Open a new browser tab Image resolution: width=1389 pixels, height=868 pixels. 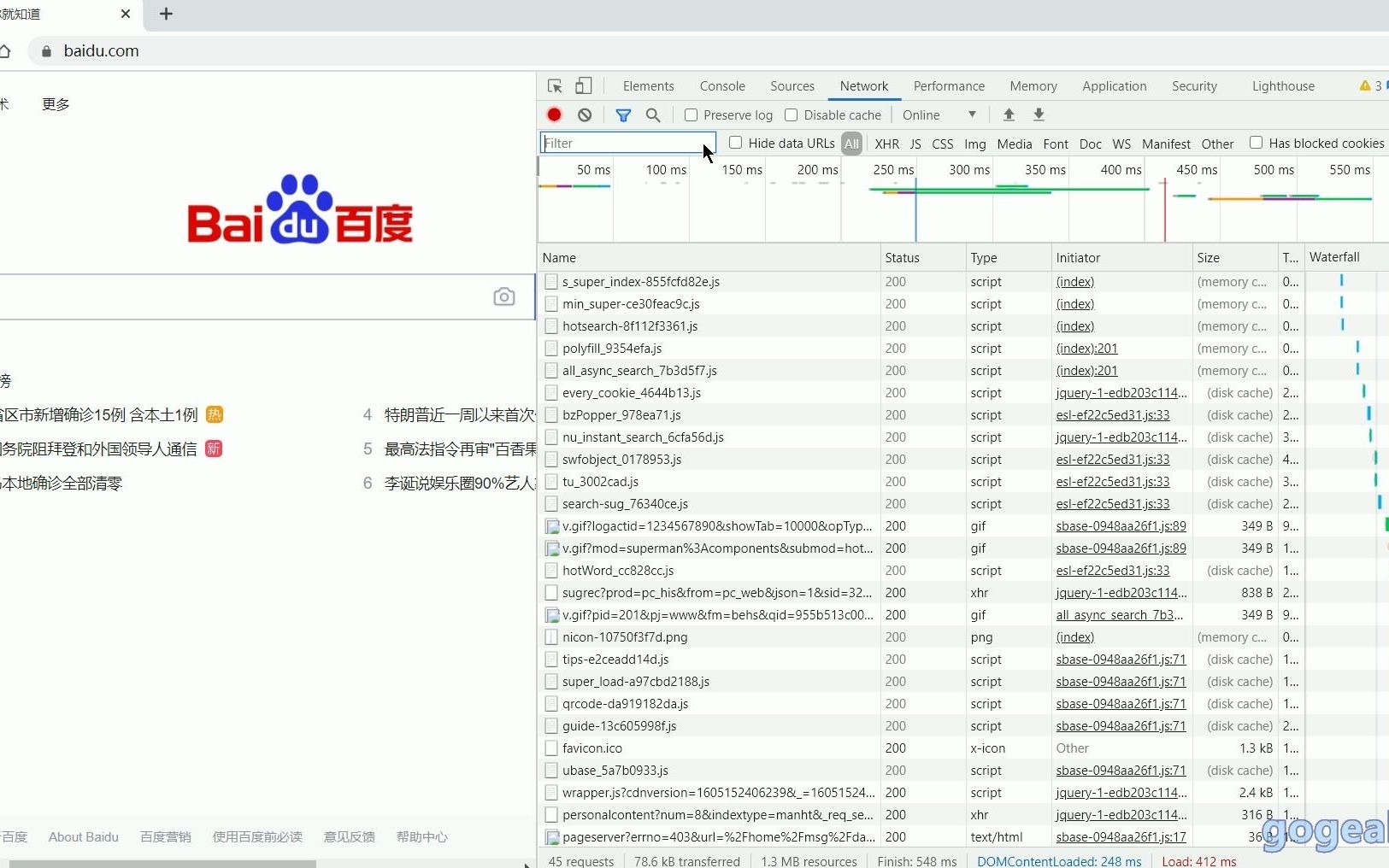166,14
